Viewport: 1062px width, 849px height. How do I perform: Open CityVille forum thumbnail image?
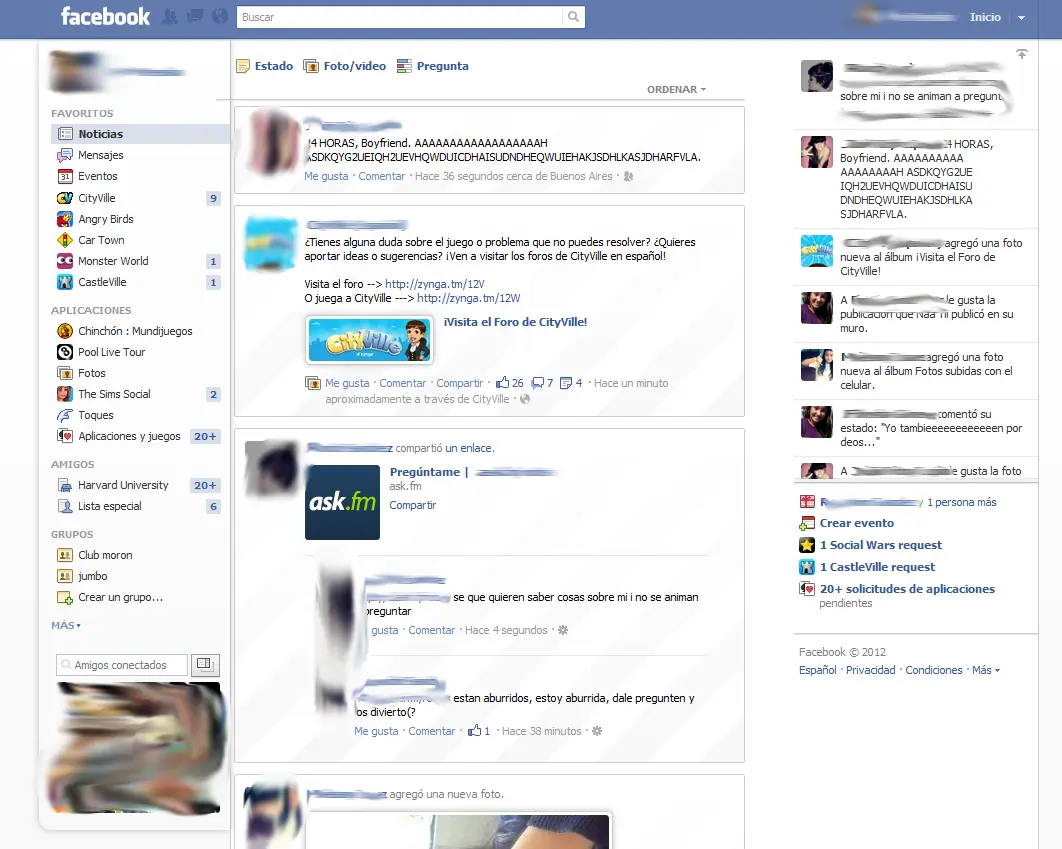369,340
